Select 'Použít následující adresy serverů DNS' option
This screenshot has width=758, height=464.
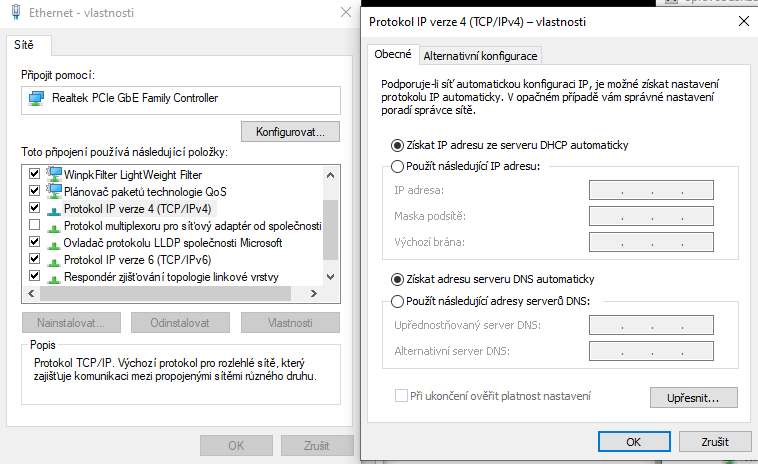[397, 300]
